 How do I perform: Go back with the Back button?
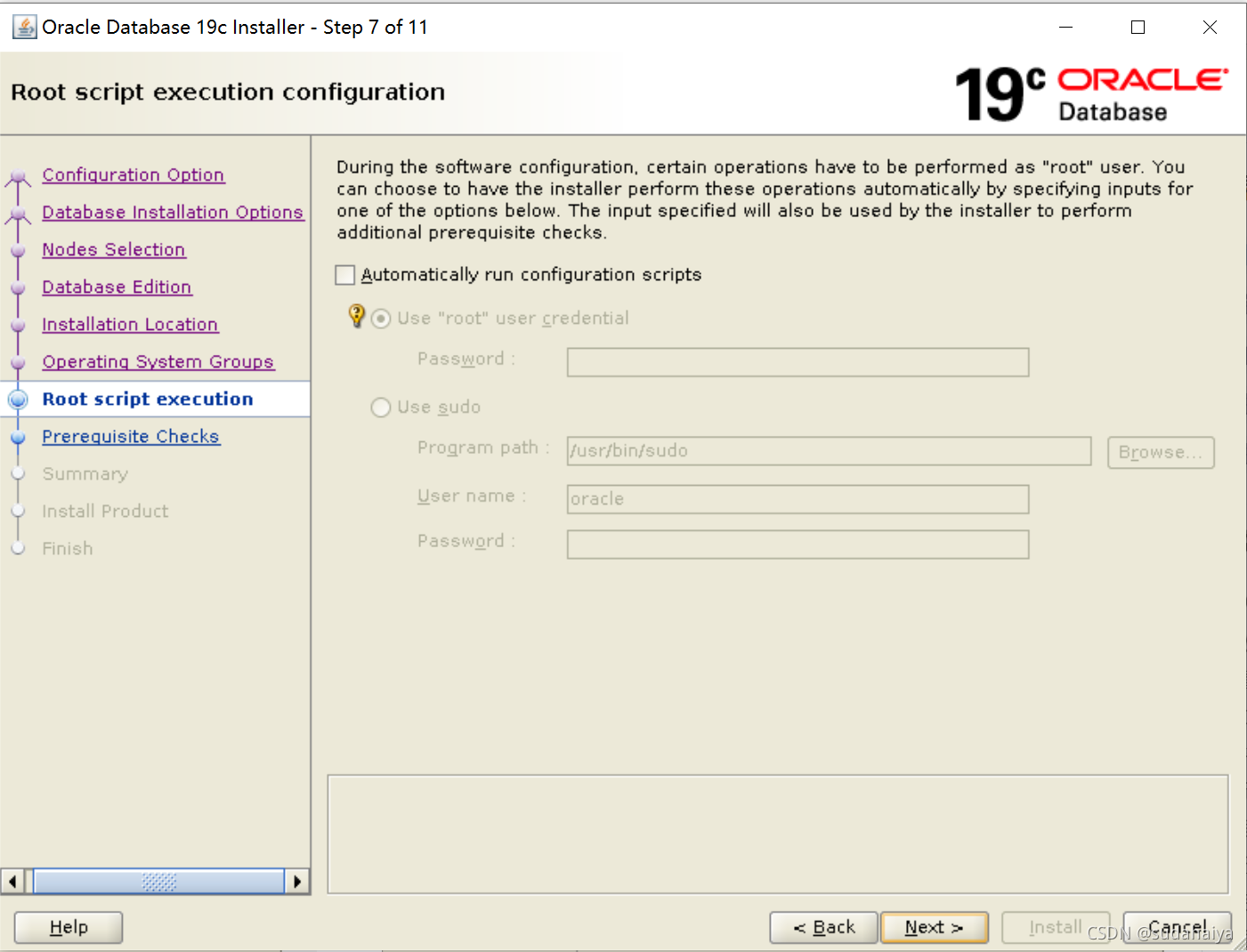pos(823,927)
